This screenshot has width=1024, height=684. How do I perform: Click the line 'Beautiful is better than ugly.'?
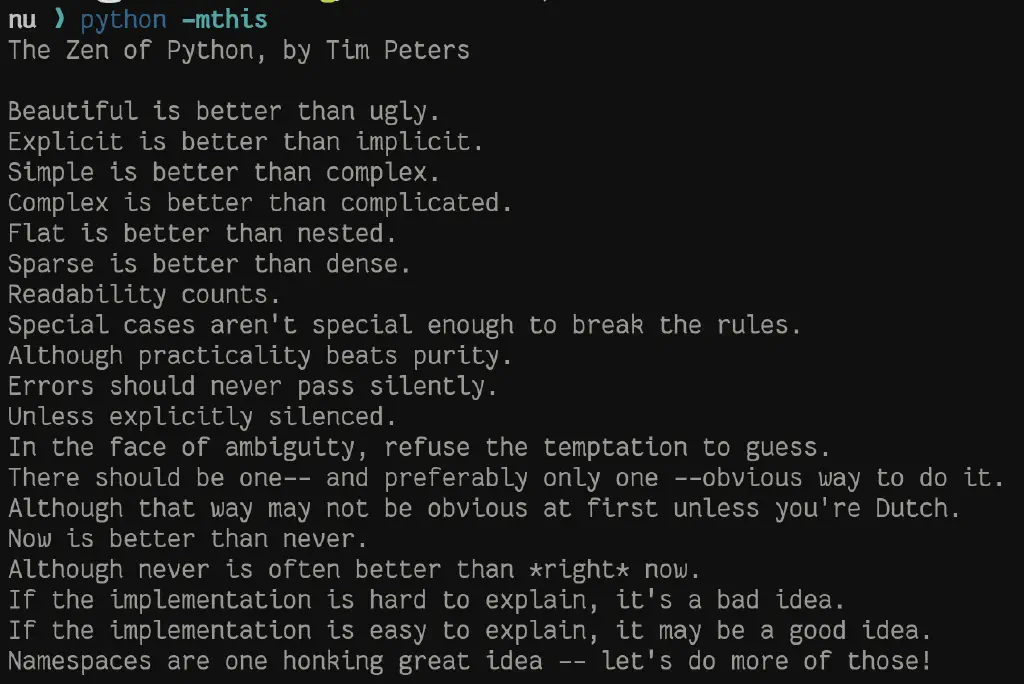click(224, 112)
